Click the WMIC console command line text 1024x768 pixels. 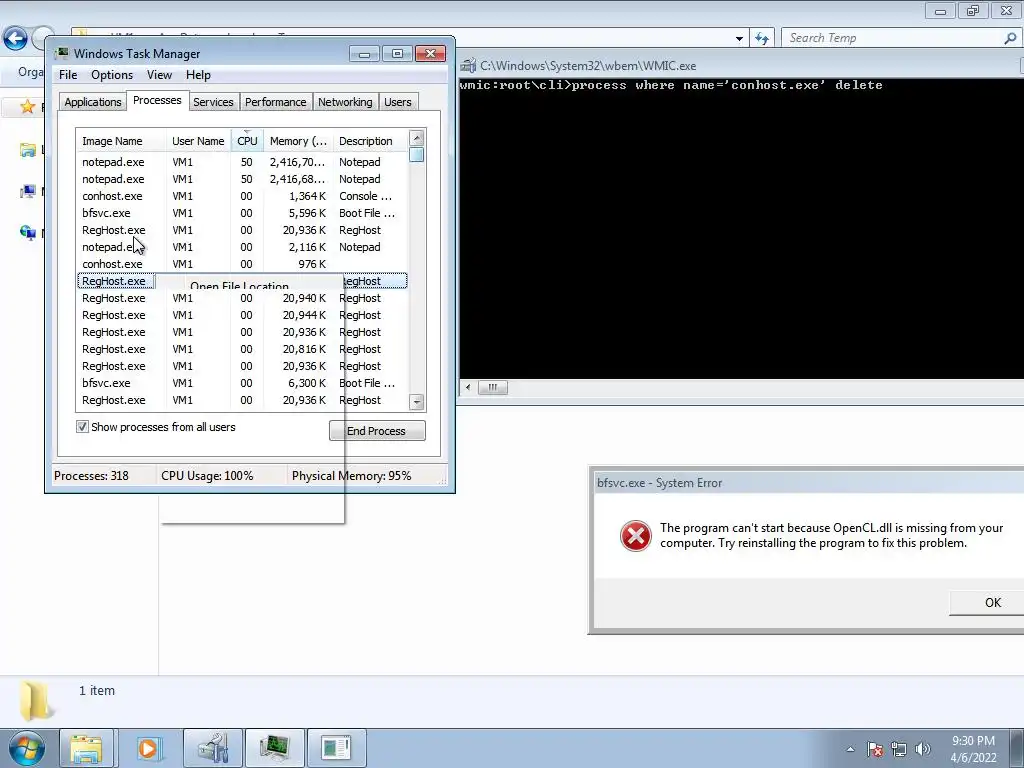coord(671,85)
